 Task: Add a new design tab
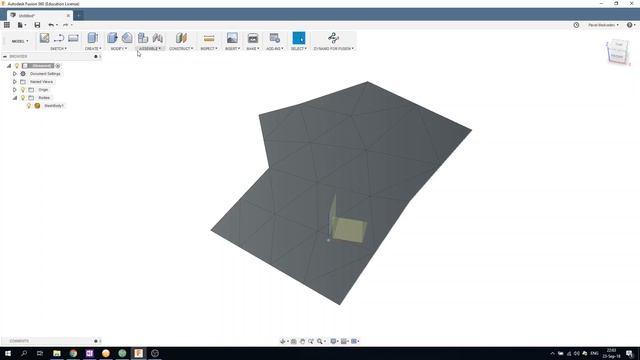click(x=78, y=16)
